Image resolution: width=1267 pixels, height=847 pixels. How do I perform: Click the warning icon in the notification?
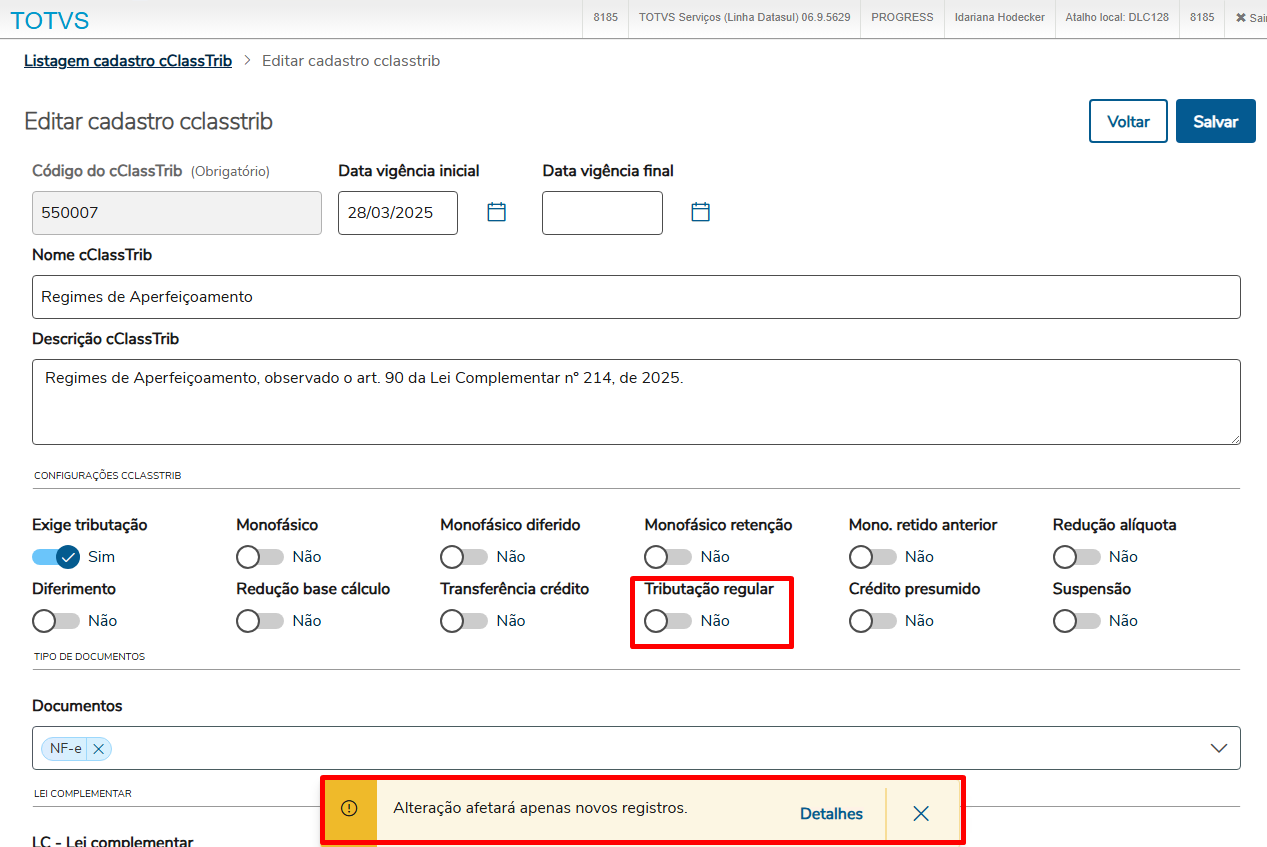click(x=349, y=809)
